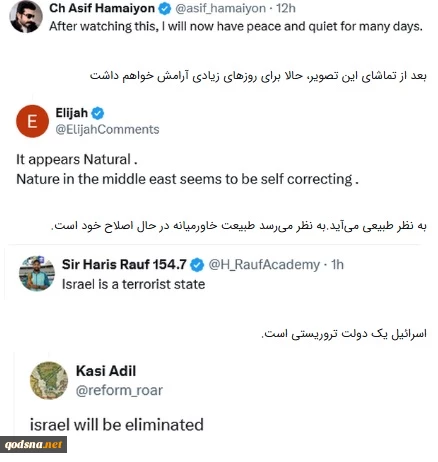
Task: Open the @reform_roar handle
Action: [x=119, y=390]
